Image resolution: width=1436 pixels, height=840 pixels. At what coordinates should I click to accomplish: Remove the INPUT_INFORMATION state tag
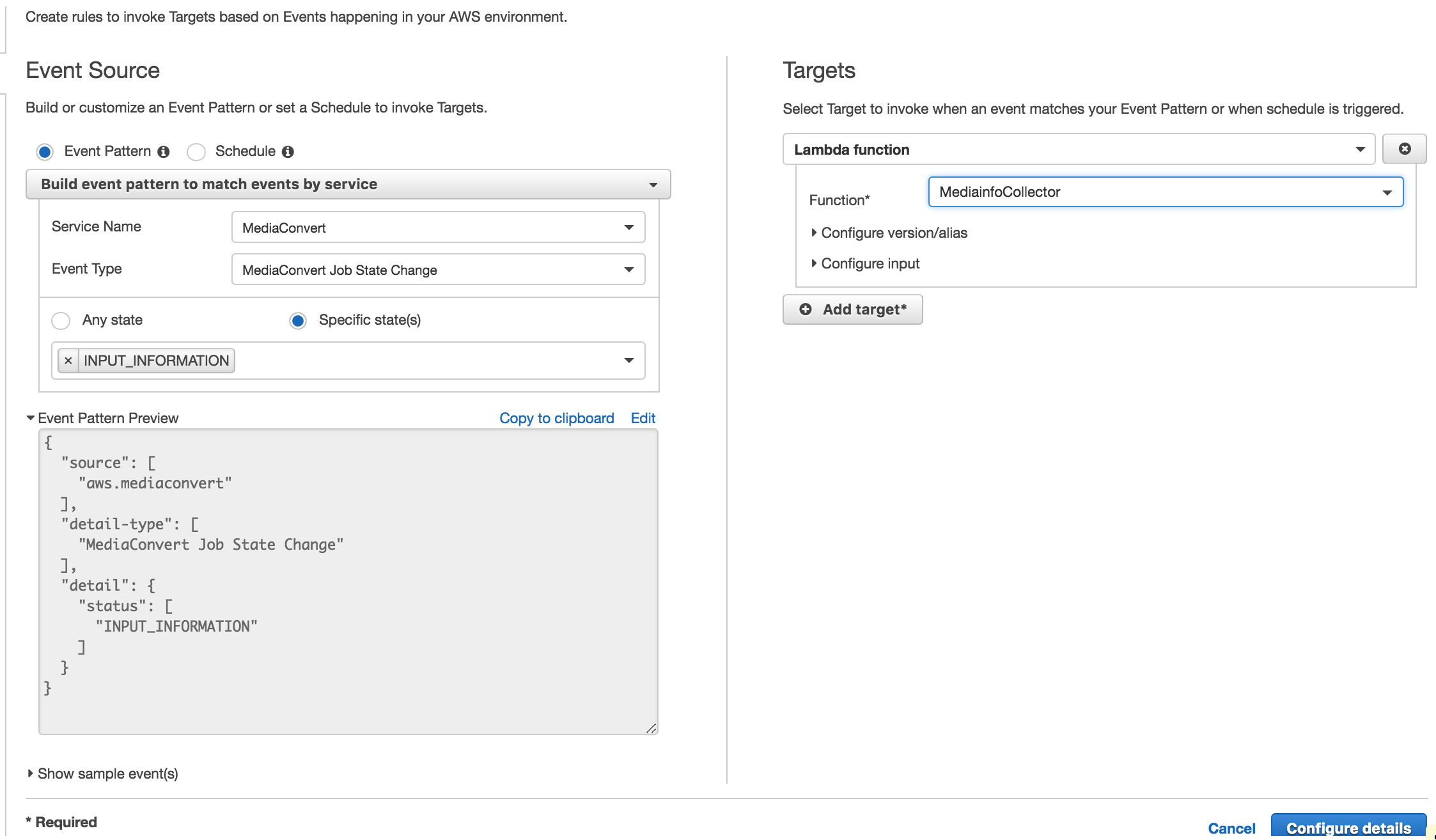68,361
